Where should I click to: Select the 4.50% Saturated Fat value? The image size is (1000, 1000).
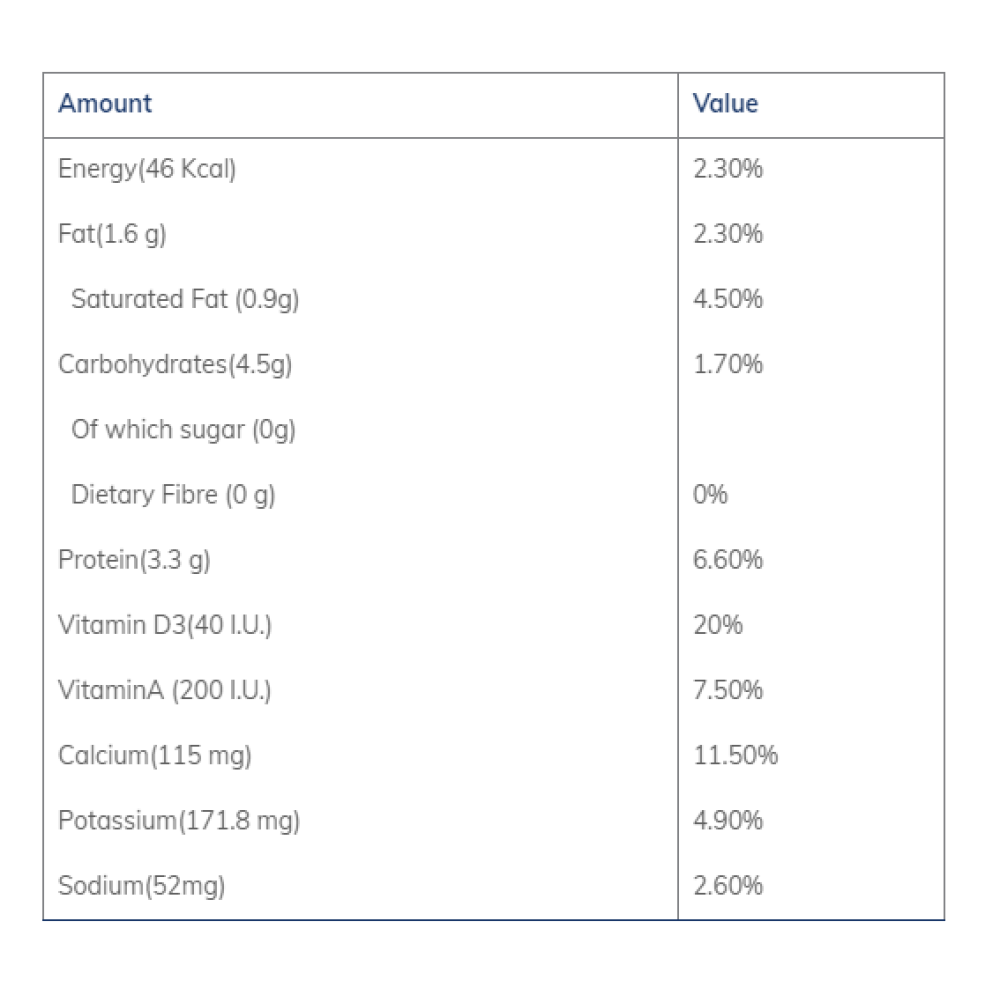coord(728,299)
